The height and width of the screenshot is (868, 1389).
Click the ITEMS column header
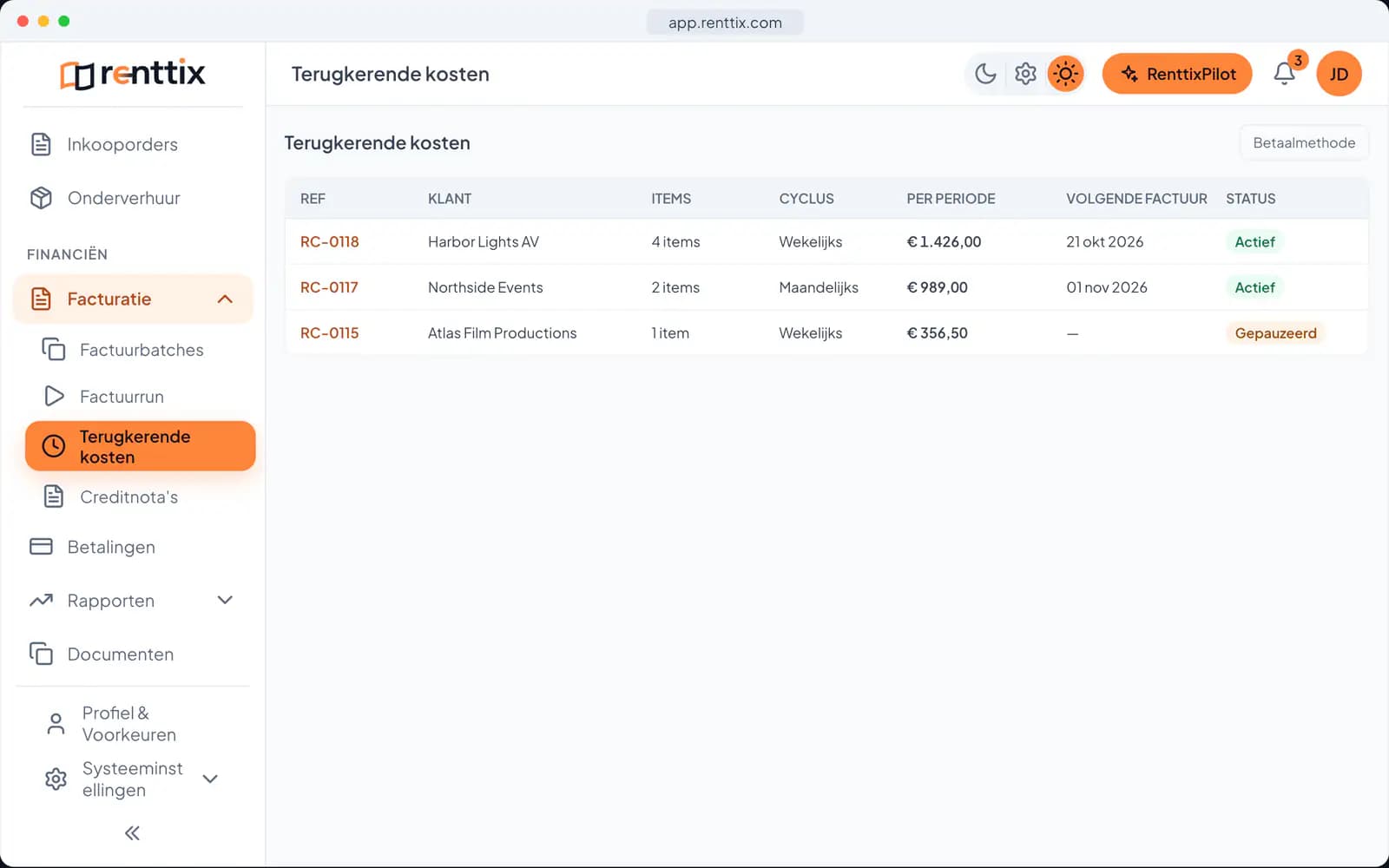pos(671,199)
